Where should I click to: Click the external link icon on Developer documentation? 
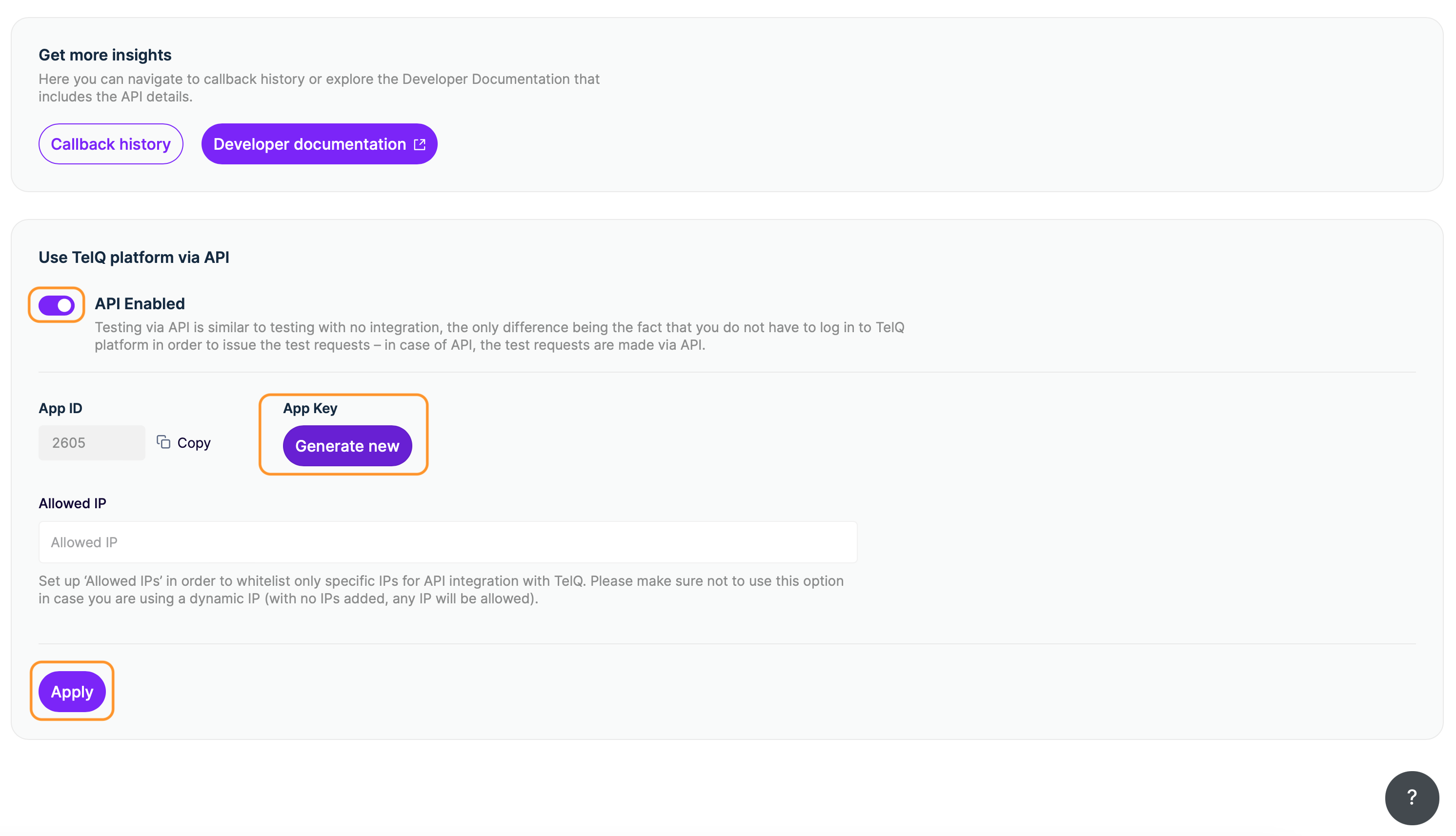pos(420,144)
